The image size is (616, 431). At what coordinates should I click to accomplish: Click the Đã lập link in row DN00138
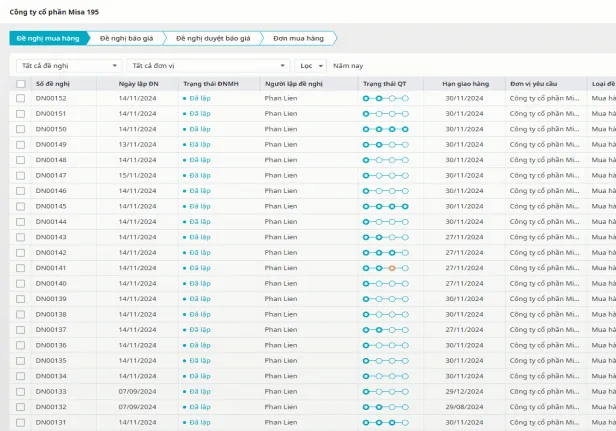point(199,314)
